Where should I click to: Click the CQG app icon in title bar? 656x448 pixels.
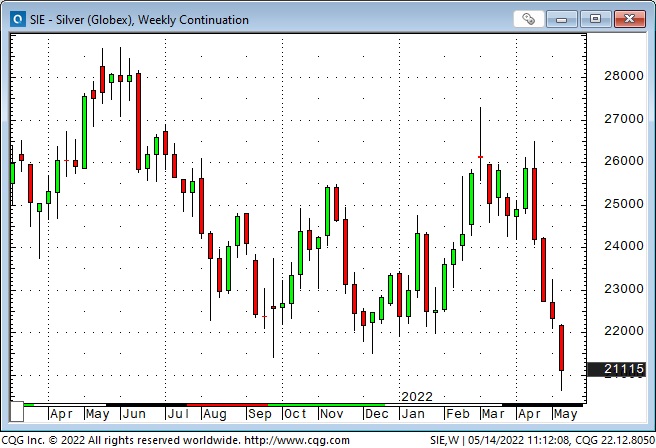coord(18,19)
